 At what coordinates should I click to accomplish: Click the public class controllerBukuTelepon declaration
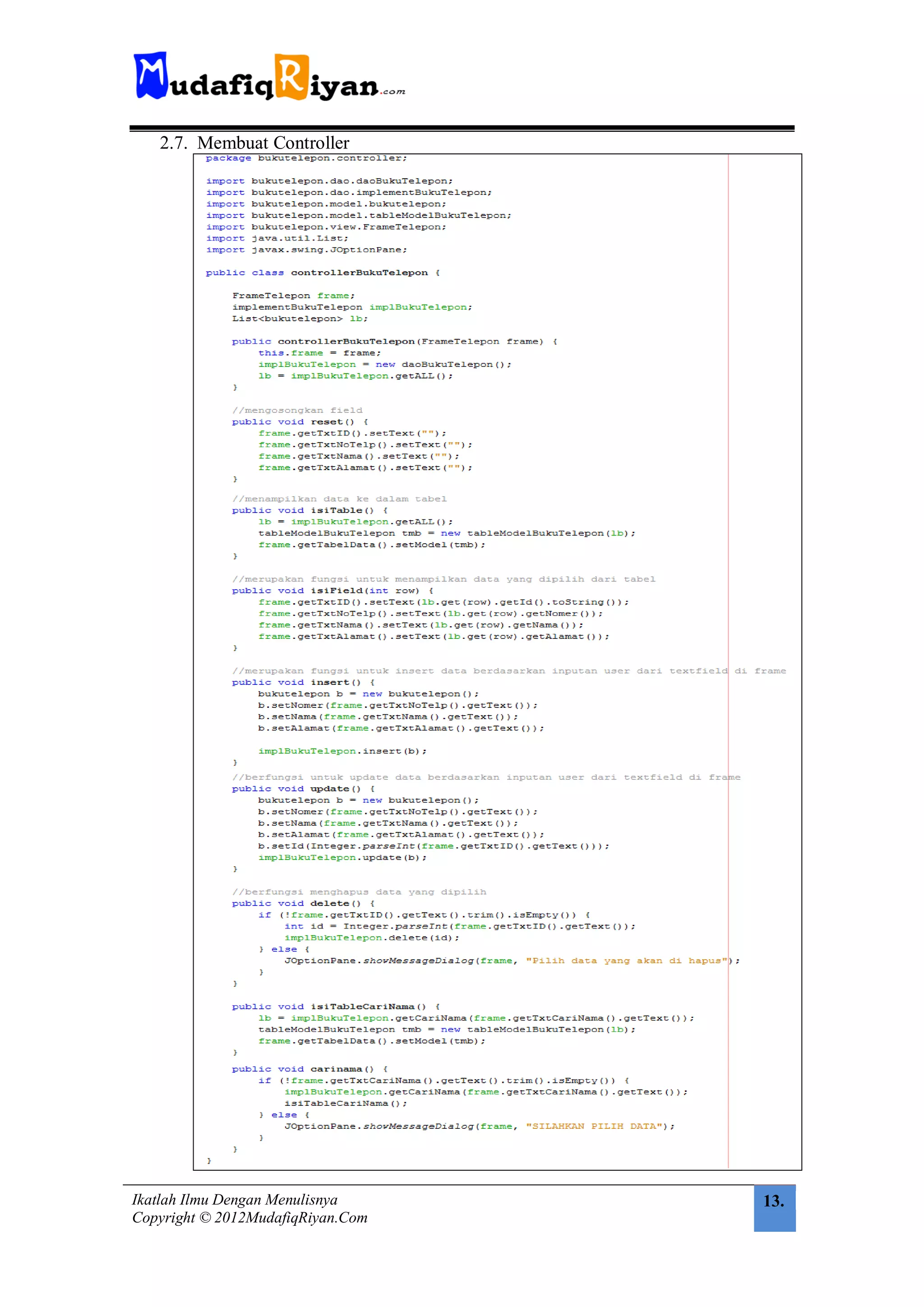[322, 272]
